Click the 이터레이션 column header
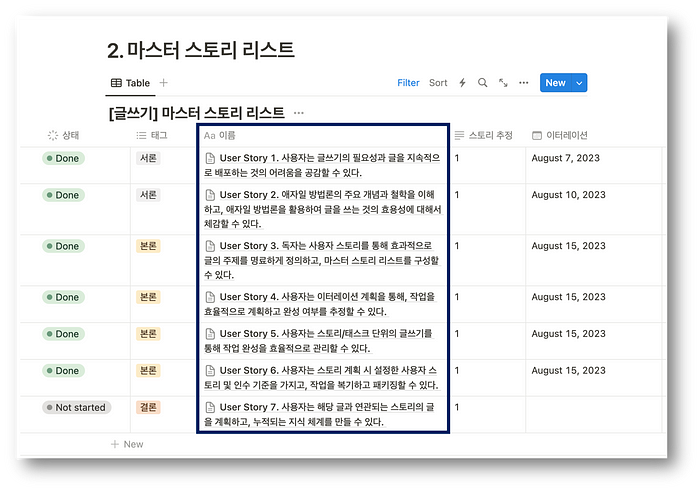 560,135
